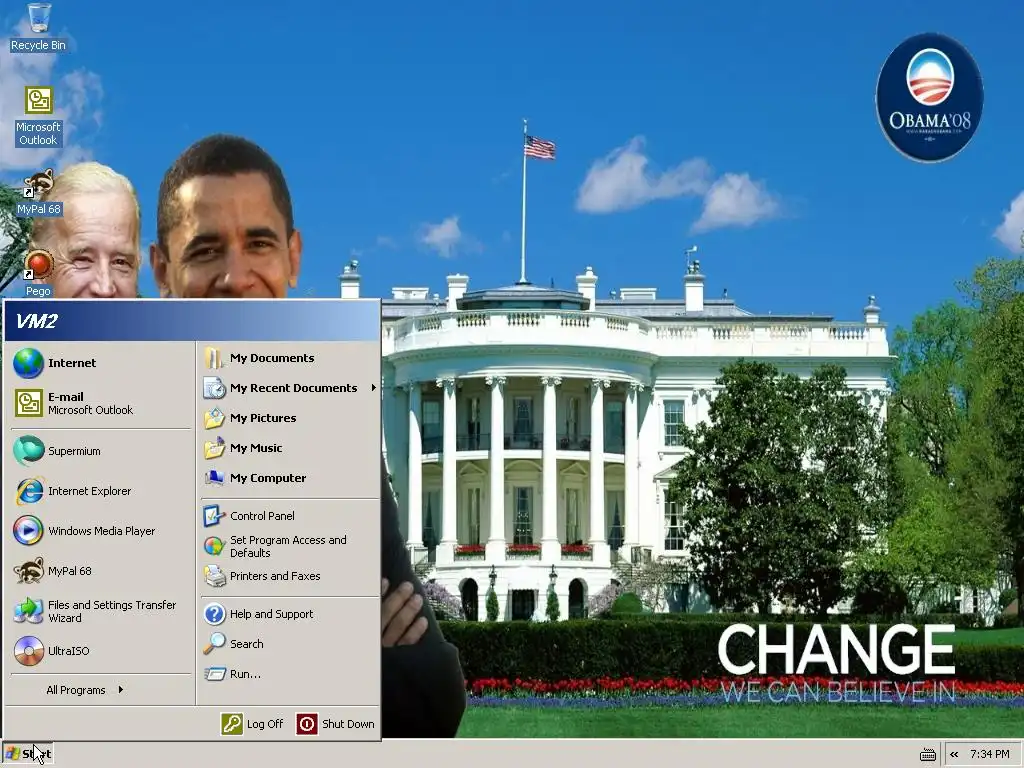1024x768 pixels.
Task: Open the Pego desktop shortcut
Action: click(x=38, y=273)
